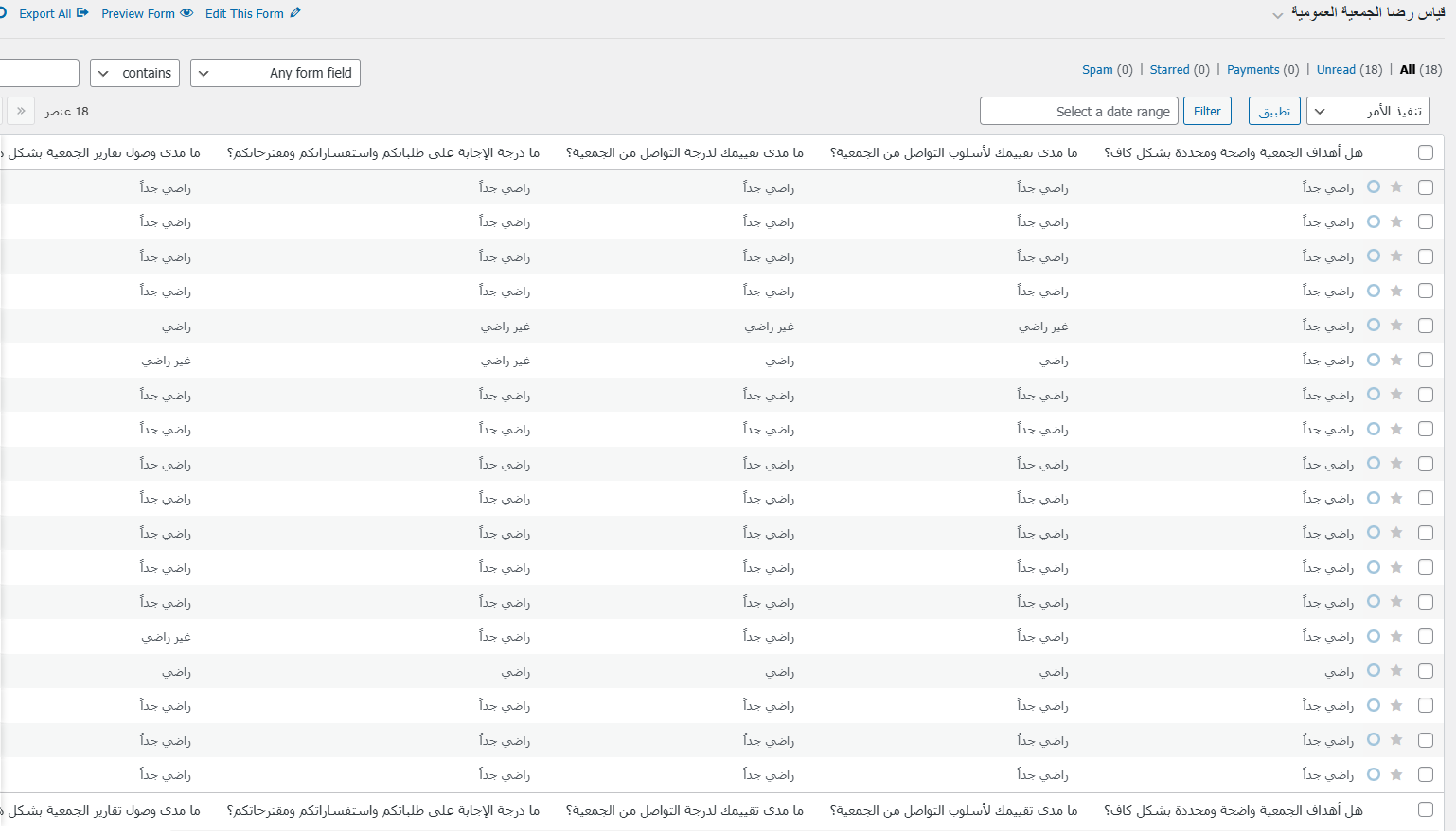The width and height of the screenshot is (1456, 831).
Task: Switch to the Unread entries filter
Action: coord(1336,70)
